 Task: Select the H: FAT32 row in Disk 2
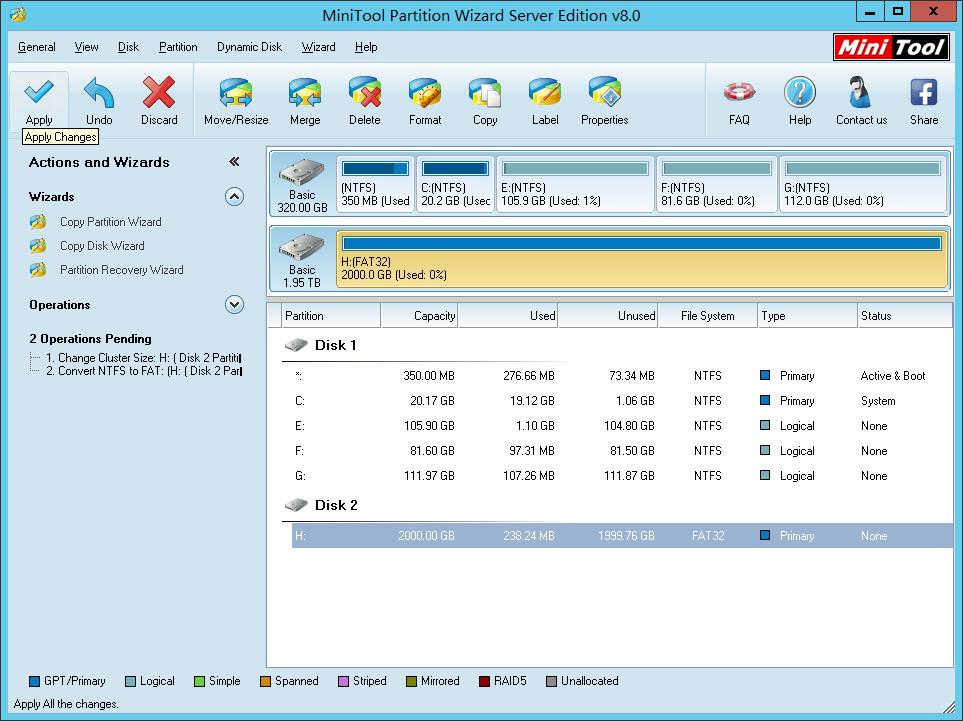[x=622, y=536]
